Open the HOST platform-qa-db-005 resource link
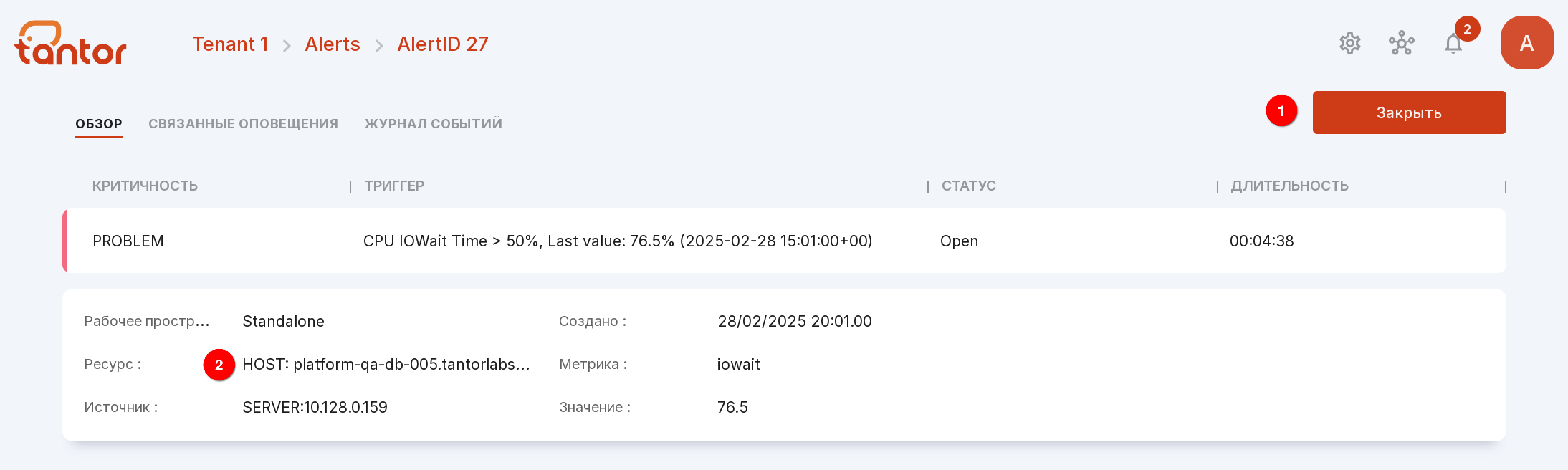Screen dimensions: 1568x470 point(386,364)
